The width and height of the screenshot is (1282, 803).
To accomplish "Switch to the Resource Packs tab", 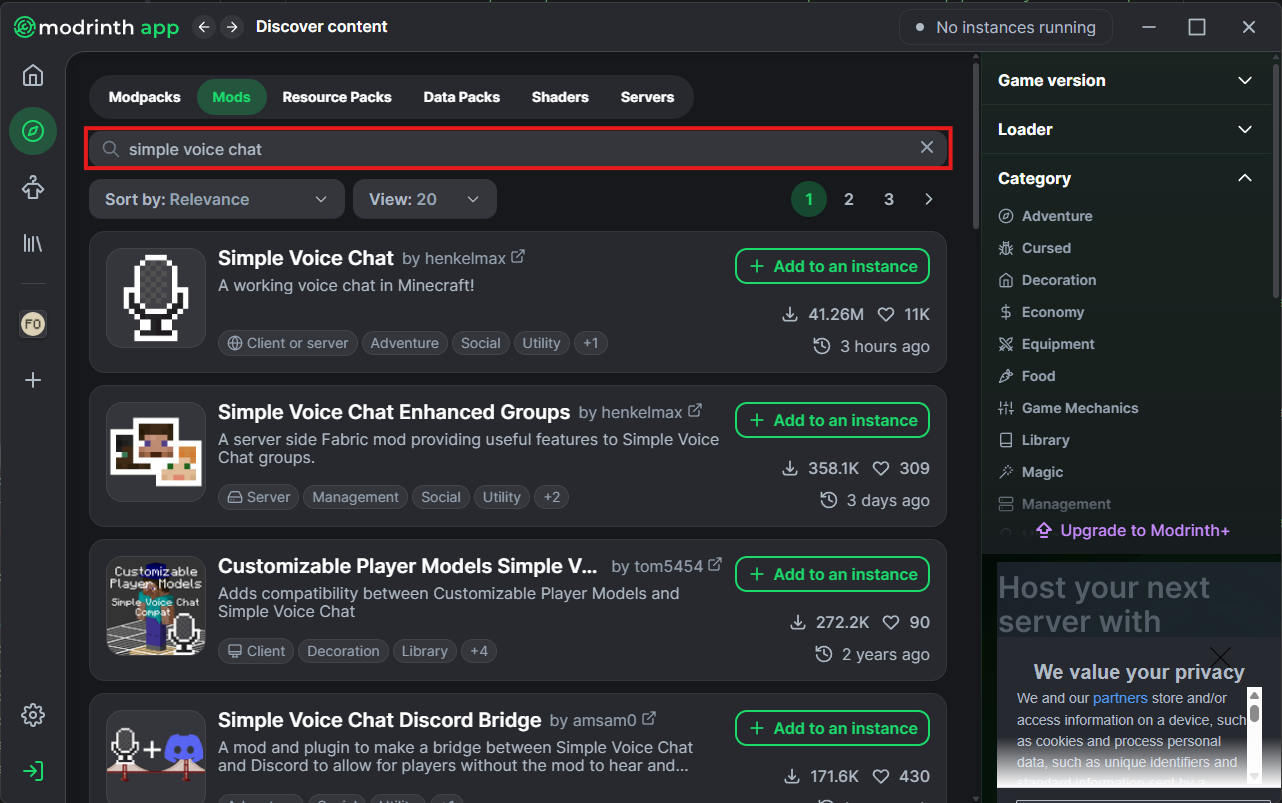I will tap(337, 97).
